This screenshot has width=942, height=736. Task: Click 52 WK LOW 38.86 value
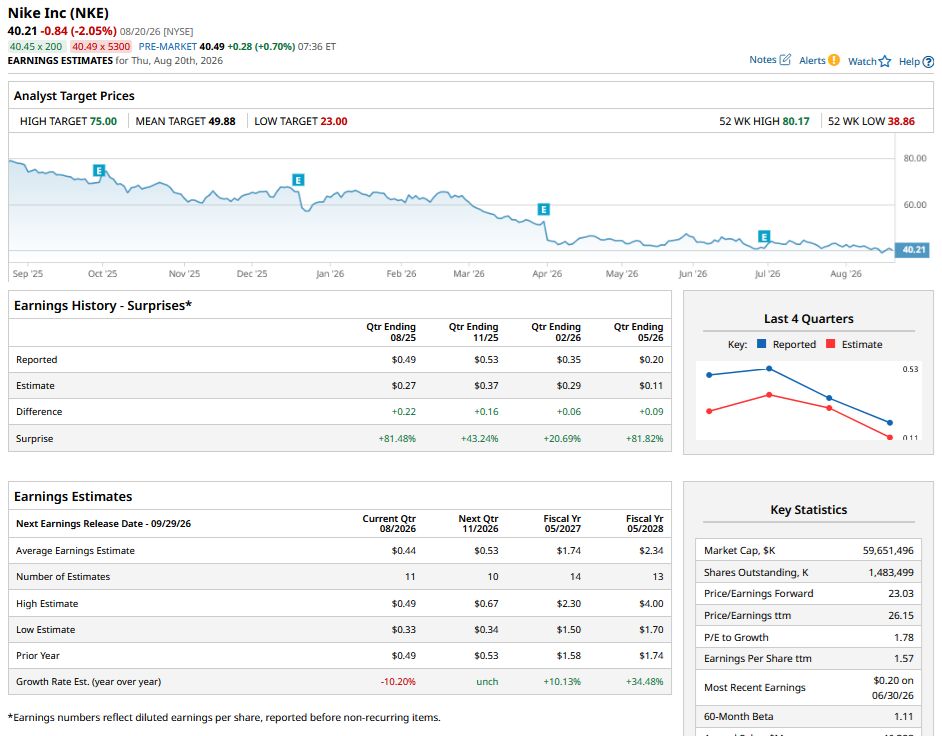901,121
